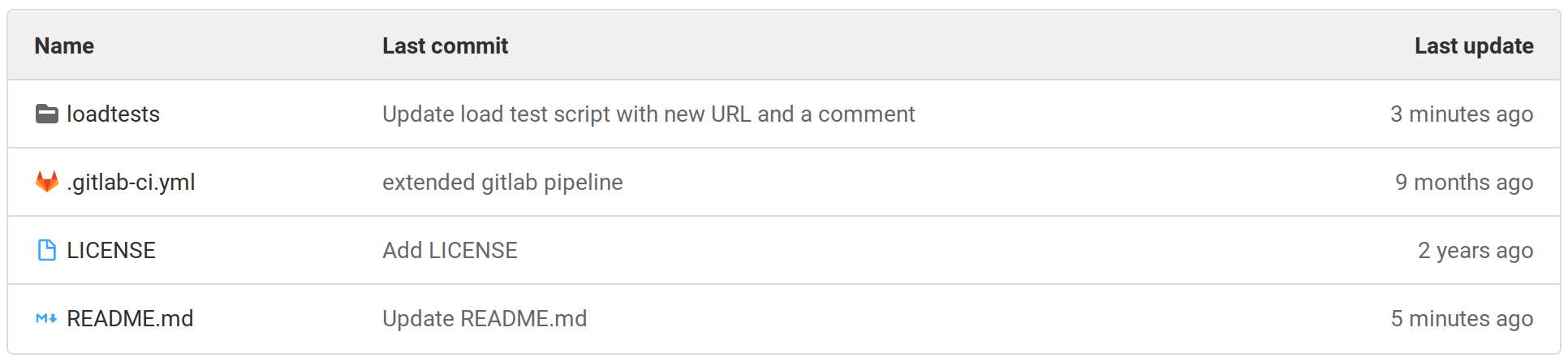
Task: Click the Name column header
Action: pos(64,46)
